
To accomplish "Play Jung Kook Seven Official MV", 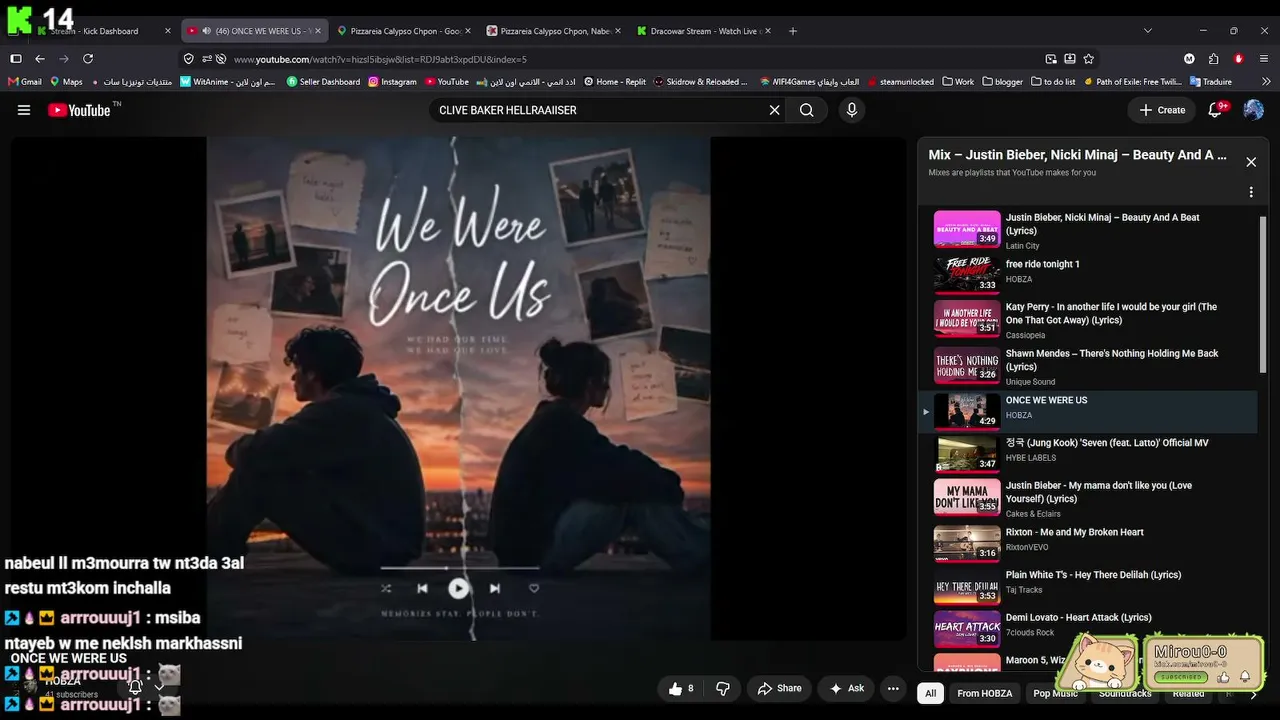I will (1088, 453).
